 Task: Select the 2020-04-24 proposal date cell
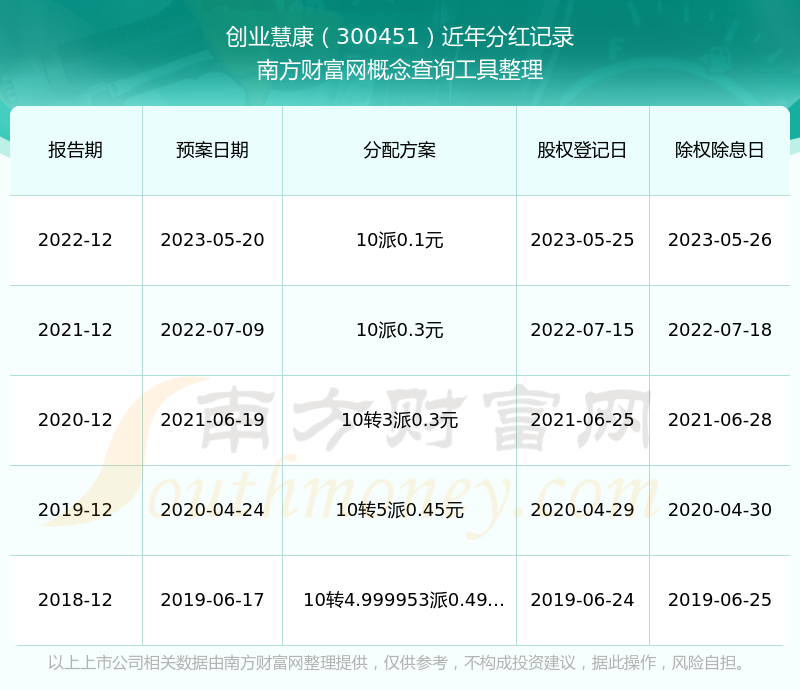(x=212, y=510)
